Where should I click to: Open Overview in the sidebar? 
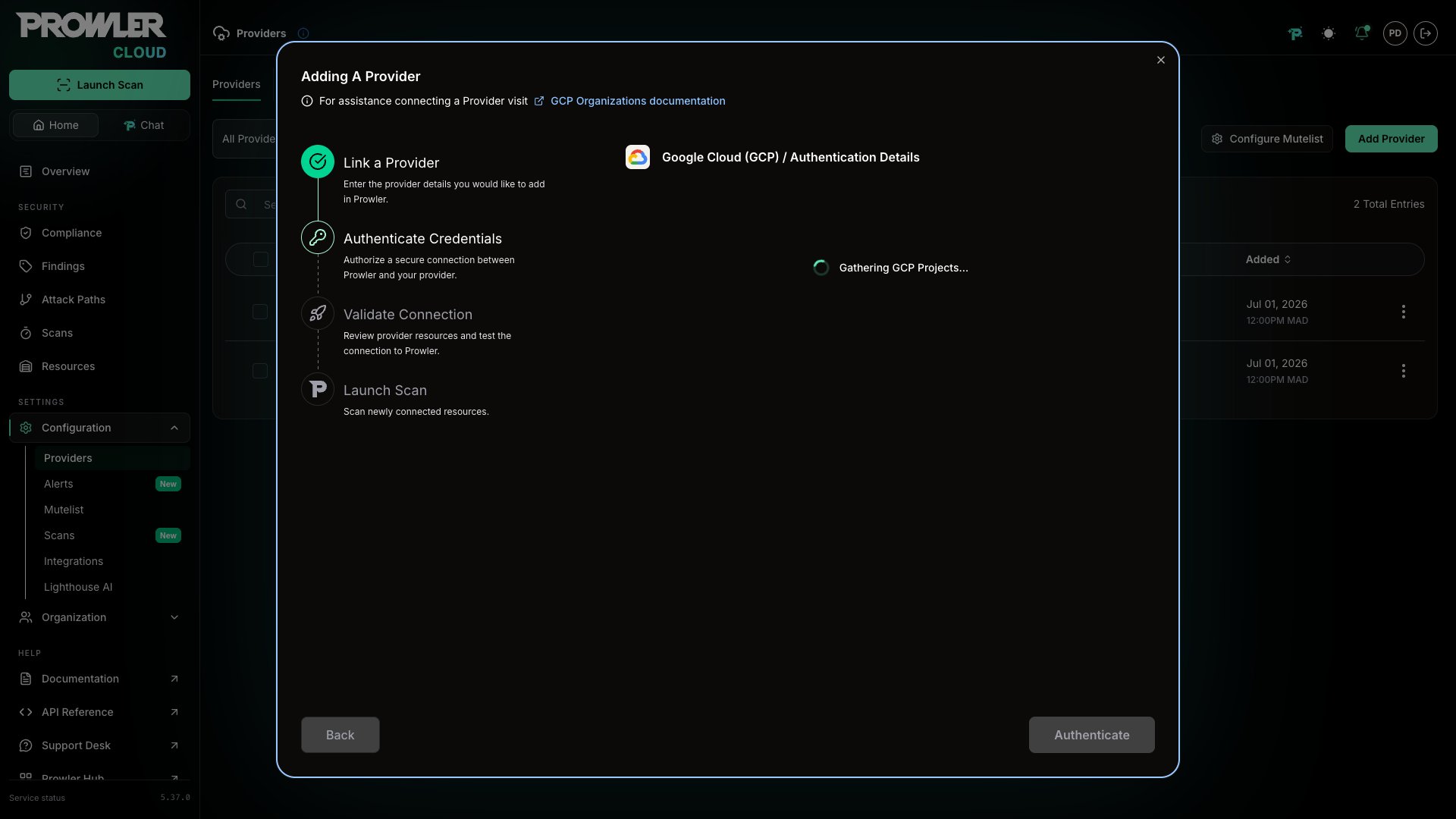coord(99,171)
